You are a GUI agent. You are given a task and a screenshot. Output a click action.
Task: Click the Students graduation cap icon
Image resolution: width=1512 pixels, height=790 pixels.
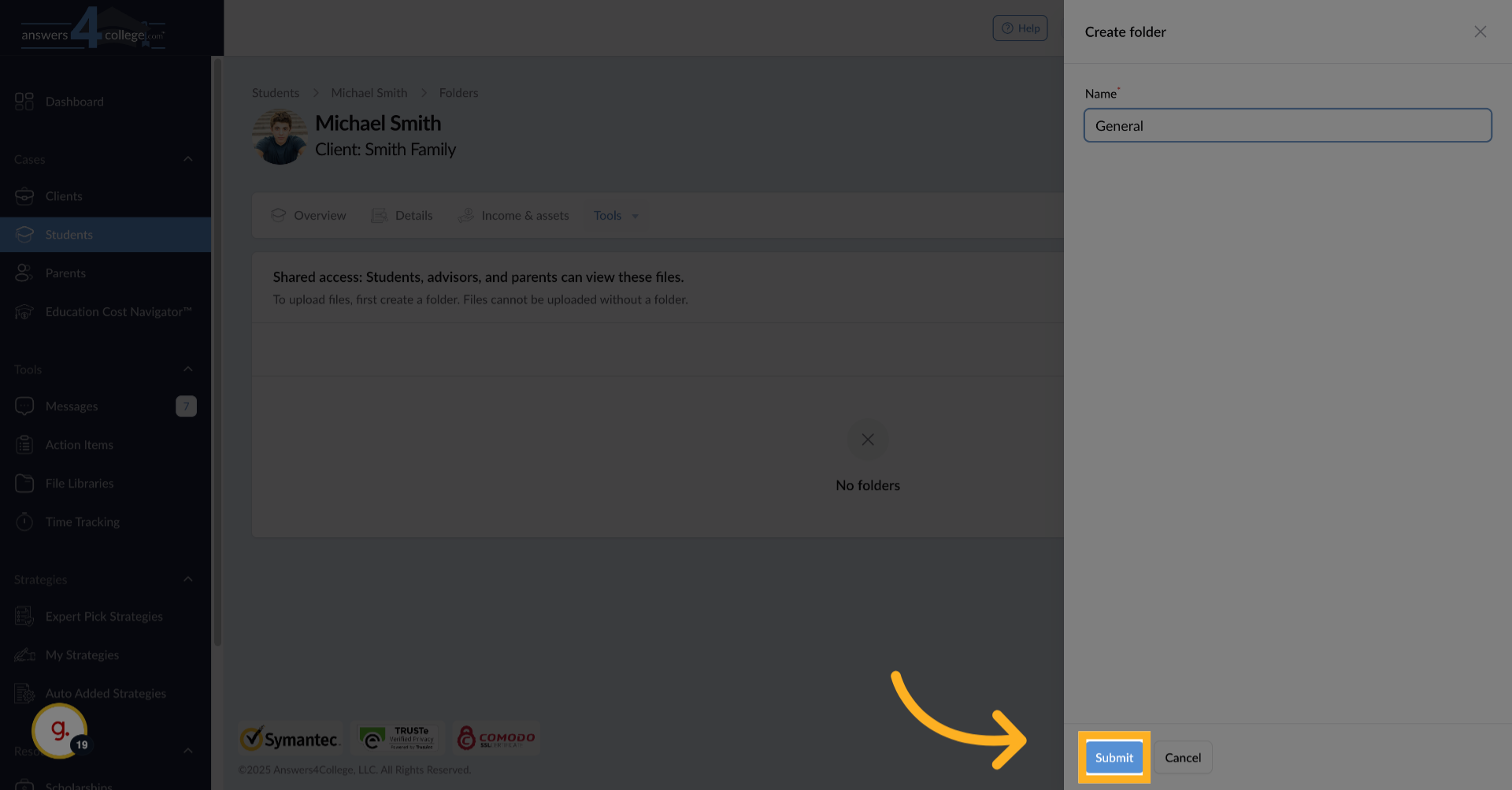click(x=24, y=235)
